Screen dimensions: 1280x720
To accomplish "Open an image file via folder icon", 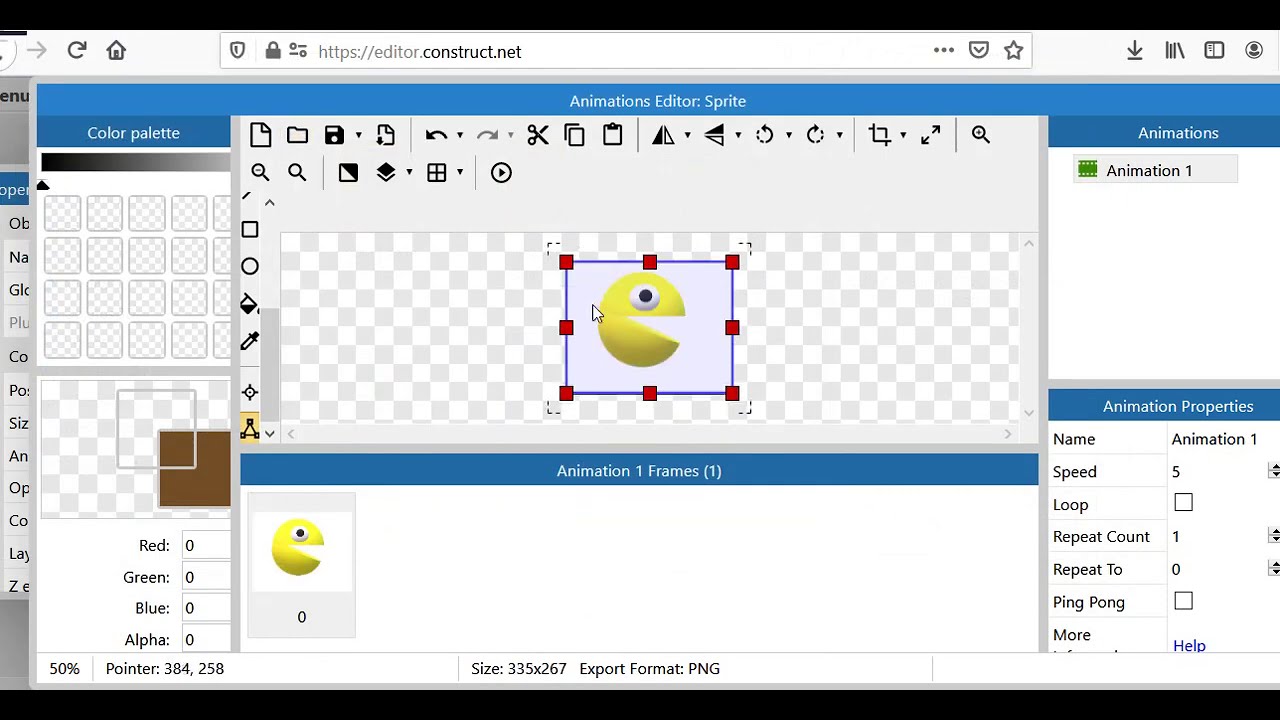I will (x=297, y=135).
